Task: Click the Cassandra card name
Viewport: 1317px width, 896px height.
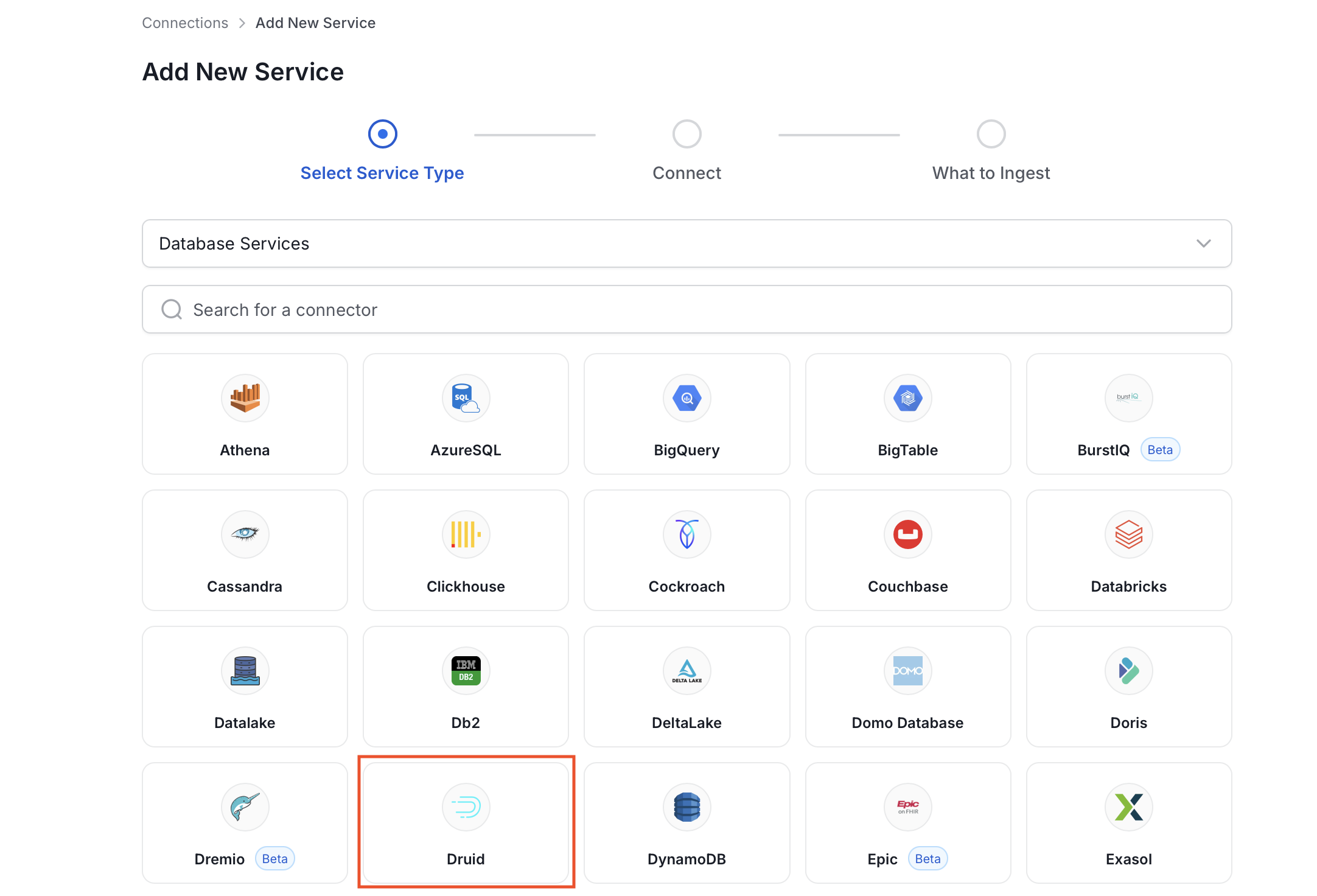Action: coord(245,587)
